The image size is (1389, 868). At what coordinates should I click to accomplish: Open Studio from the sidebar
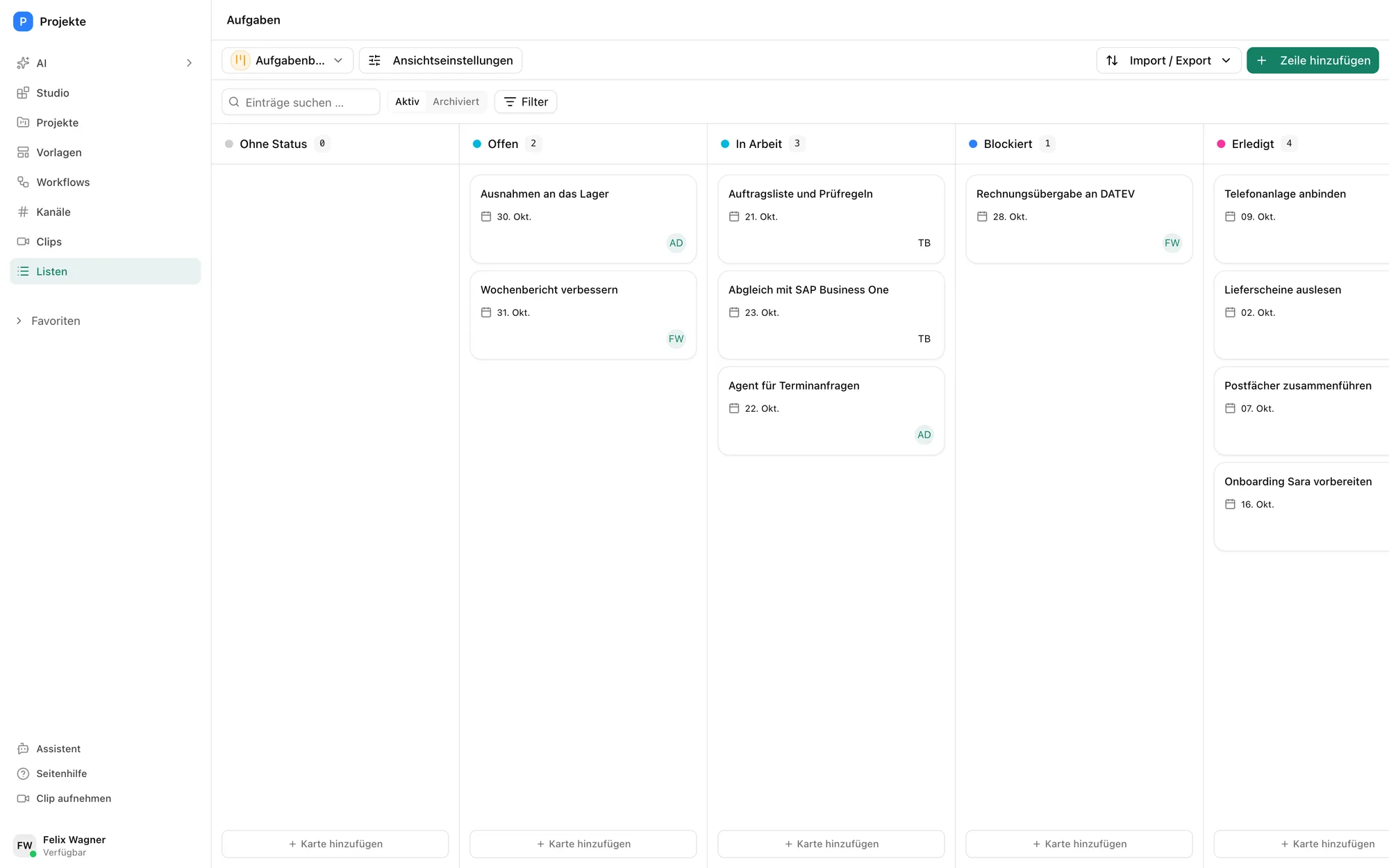click(x=105, y=93)
